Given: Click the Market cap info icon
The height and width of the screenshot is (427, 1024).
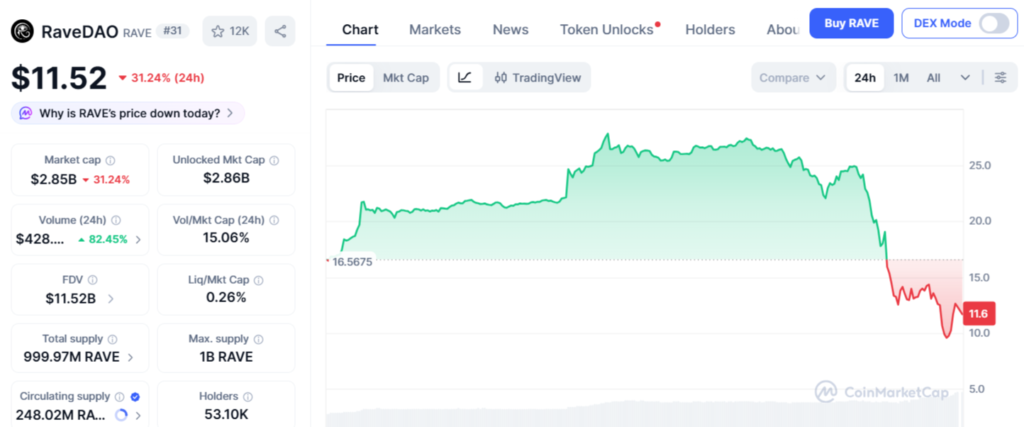Looking at the screenshot, I should [110, 160].
